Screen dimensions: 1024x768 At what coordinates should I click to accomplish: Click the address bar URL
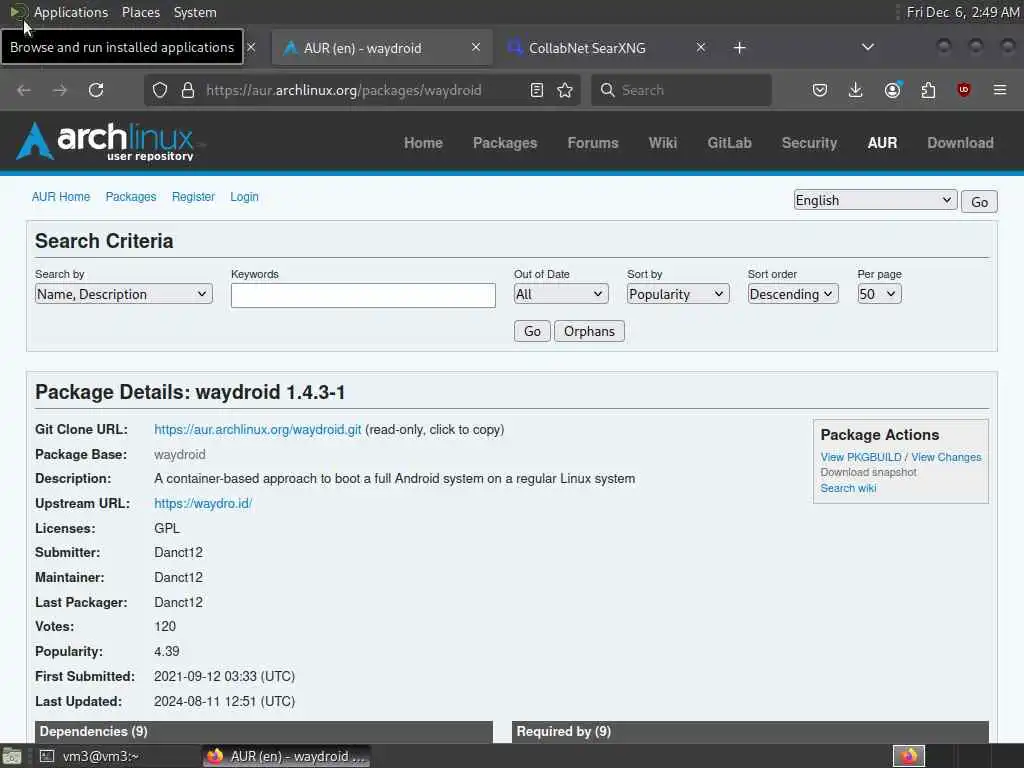click(x=344, y=90)
